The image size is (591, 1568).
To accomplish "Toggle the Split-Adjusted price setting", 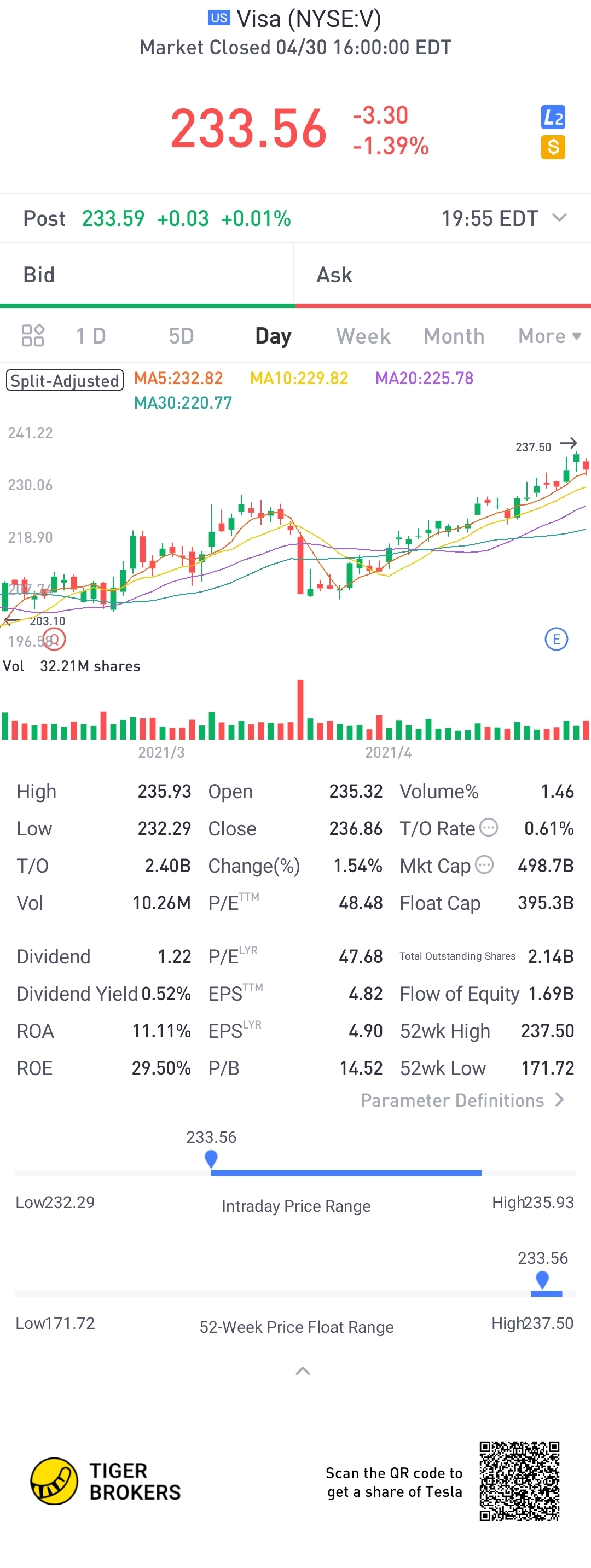I will point(65,380).
